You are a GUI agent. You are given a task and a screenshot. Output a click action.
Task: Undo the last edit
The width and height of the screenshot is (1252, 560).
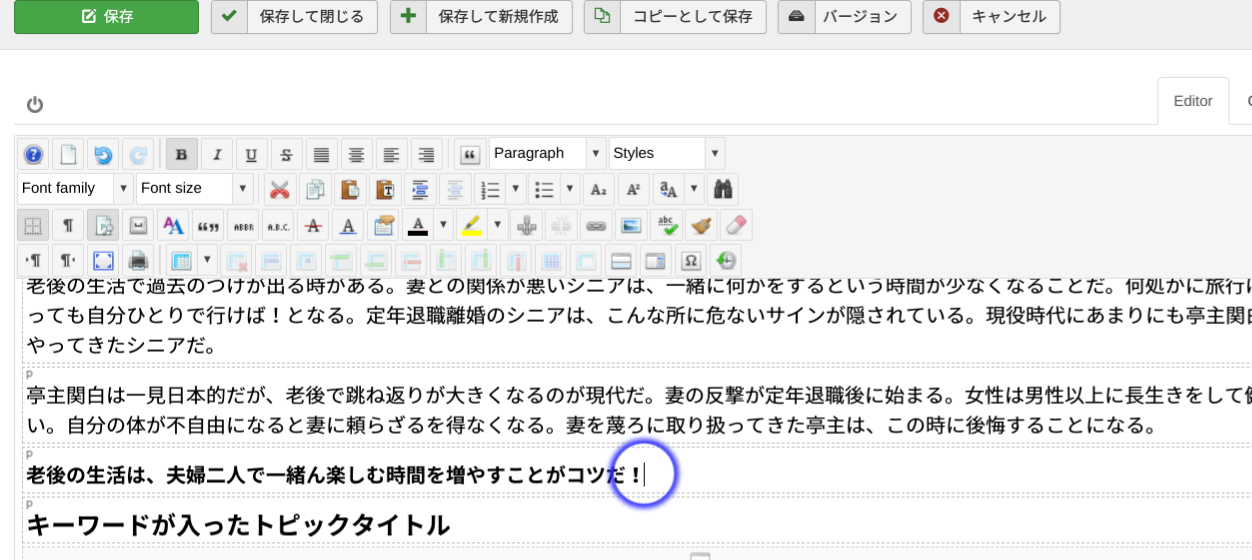coord(103,154)
